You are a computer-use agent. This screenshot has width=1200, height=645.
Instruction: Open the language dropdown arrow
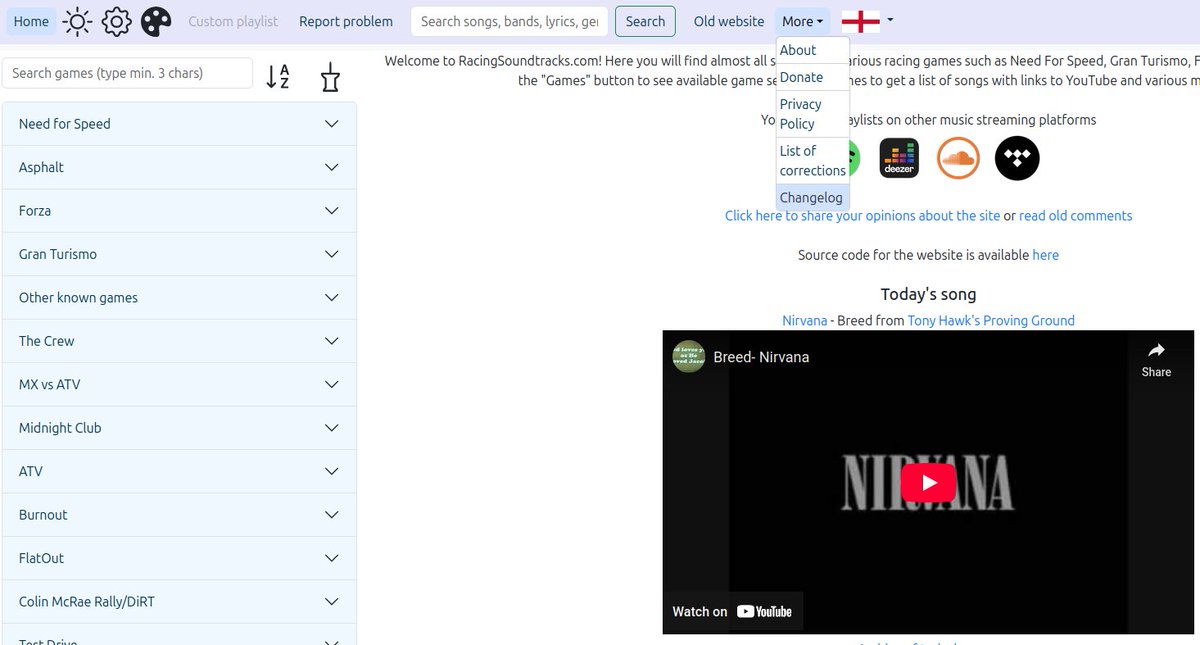pos(890,20)
